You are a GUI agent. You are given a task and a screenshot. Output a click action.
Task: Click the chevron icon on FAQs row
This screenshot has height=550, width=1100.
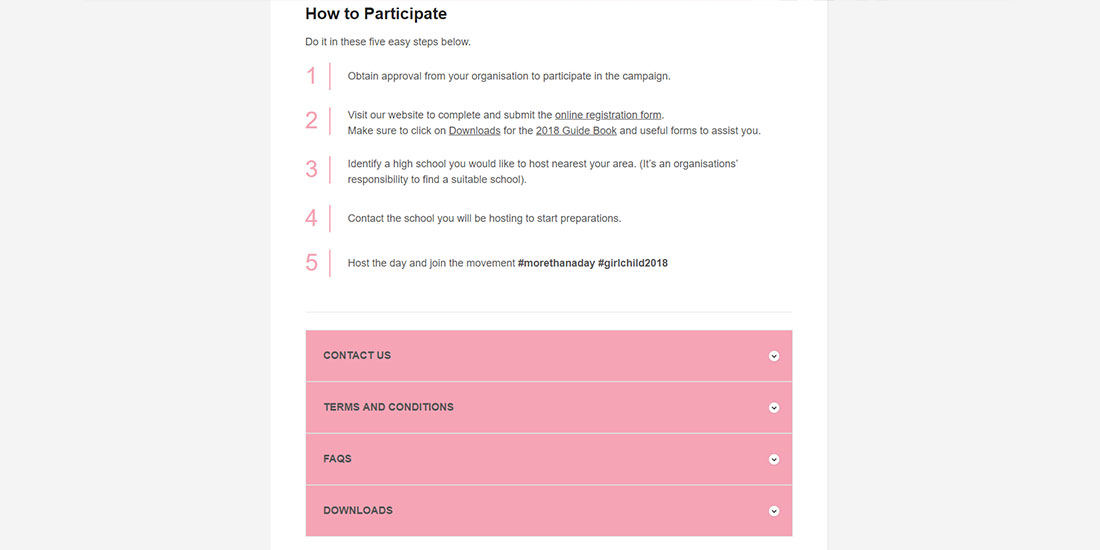(774, 460)
